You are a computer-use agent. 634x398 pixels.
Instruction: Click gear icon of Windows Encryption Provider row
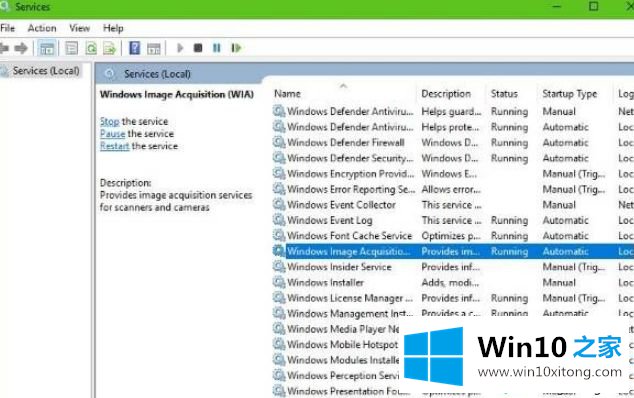pyautogui.click(x=279, y=174)
